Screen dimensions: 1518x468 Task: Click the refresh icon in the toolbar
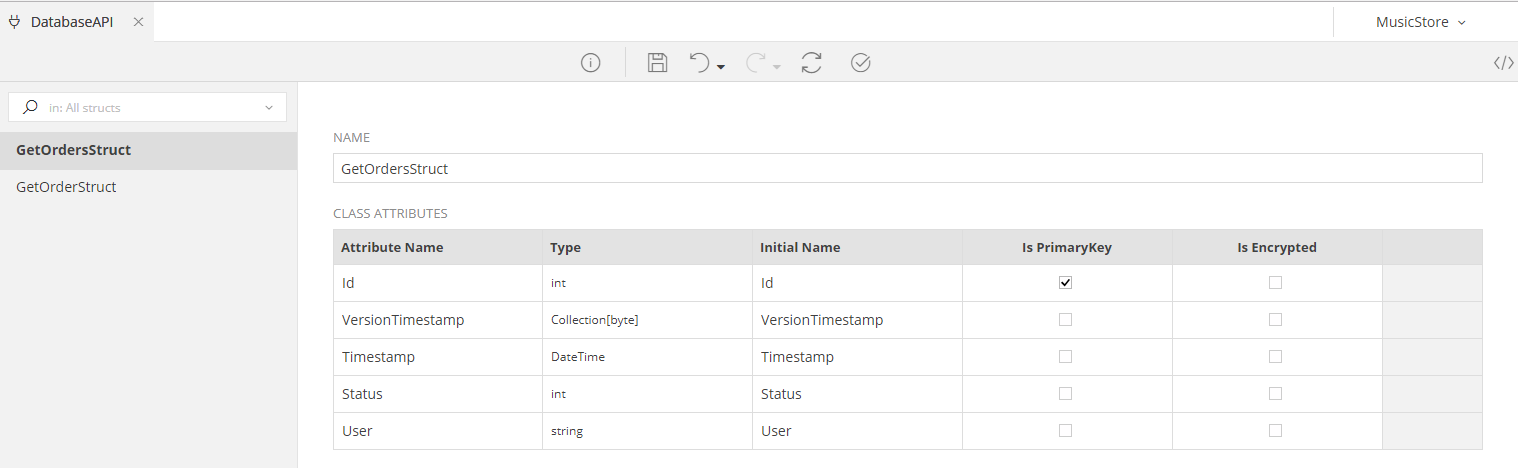(811, 63)
